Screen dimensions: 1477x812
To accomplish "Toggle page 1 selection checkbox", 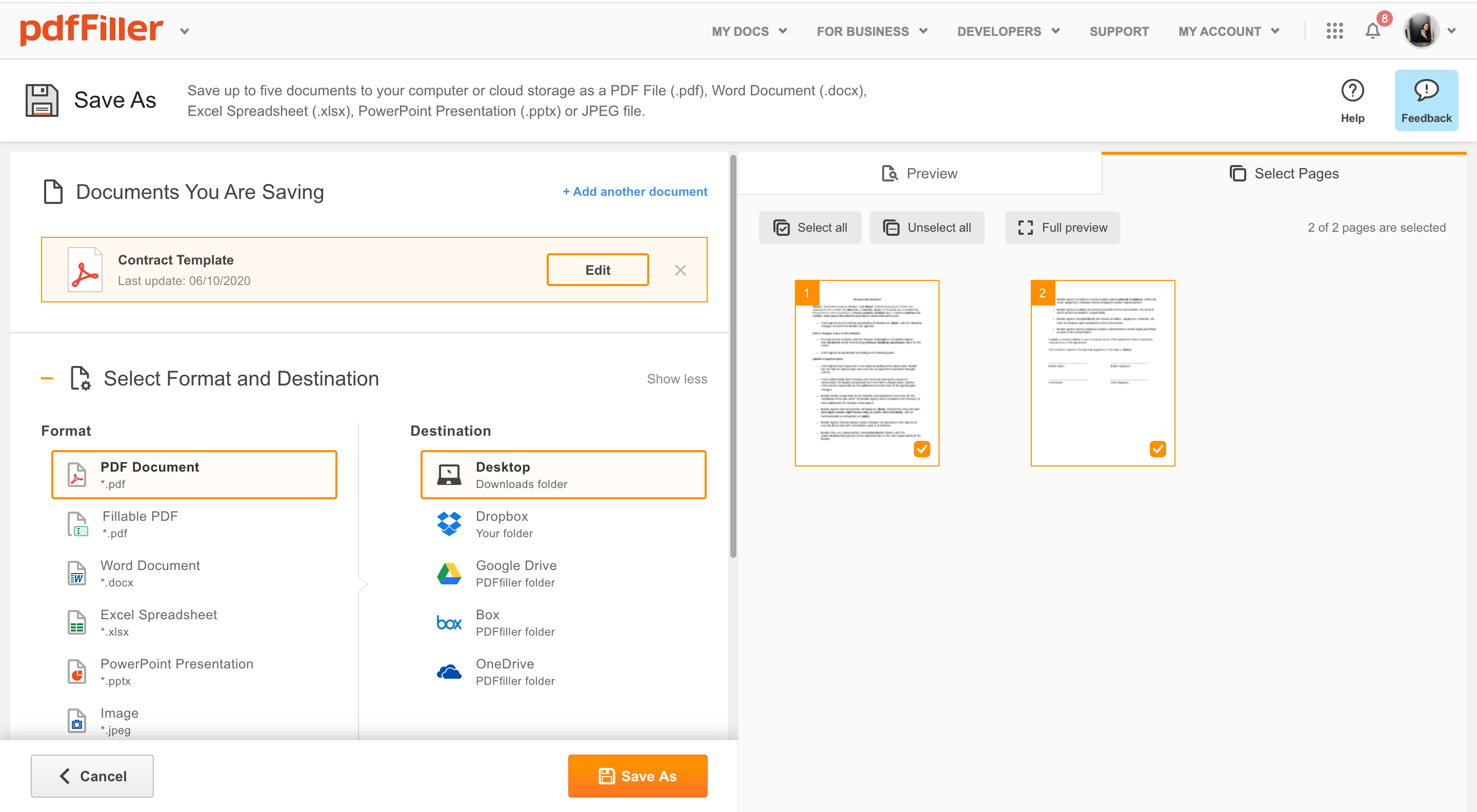I will click(x=922, y=449).
